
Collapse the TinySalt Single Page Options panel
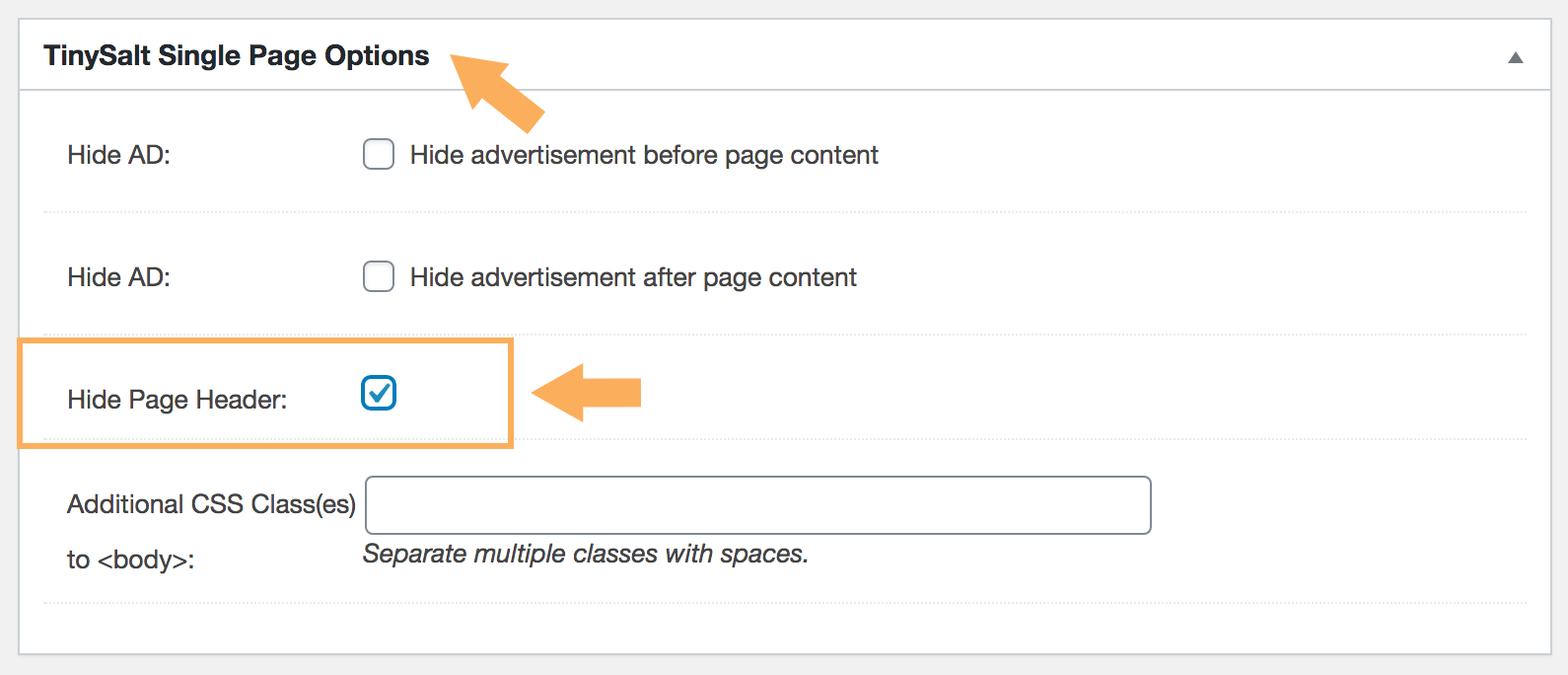tap(1515, 59)
